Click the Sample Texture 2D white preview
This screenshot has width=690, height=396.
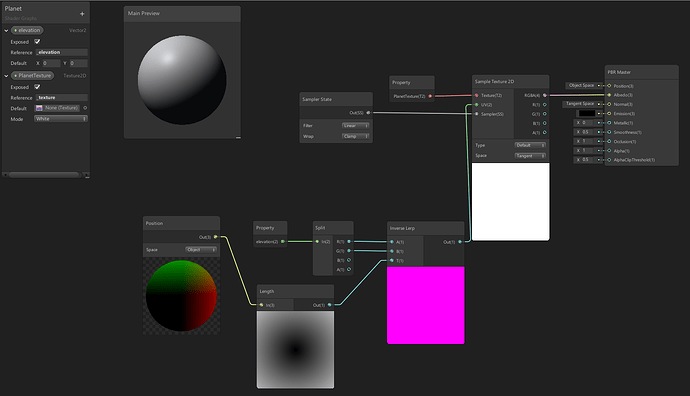pyautogui.click(x=510, y=202)
